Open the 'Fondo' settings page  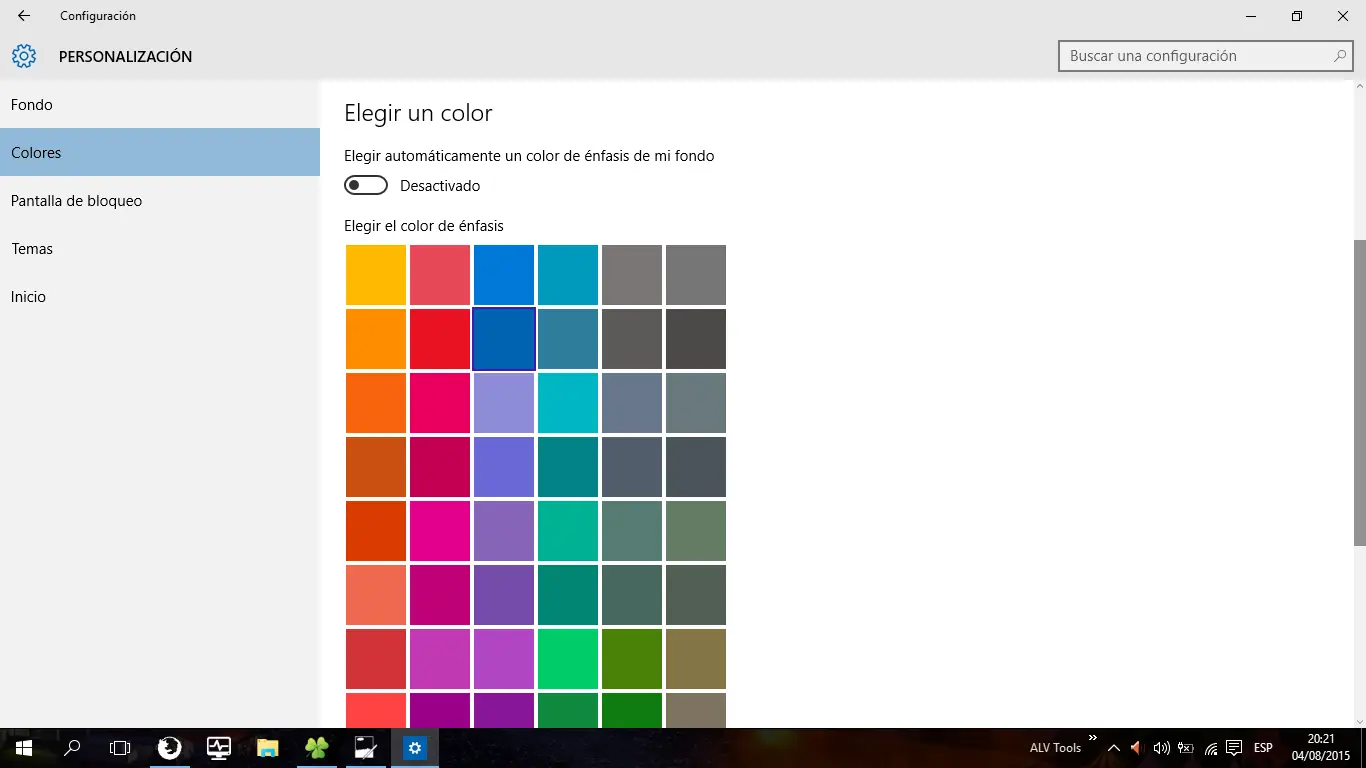tap(32, 104)
